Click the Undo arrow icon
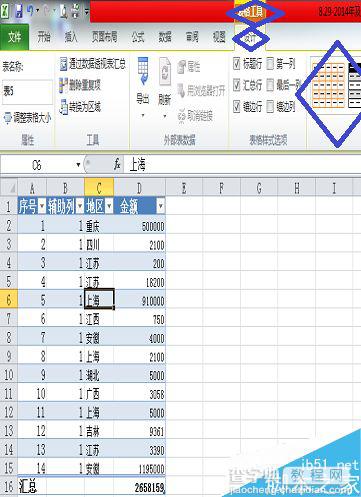Viewport: 361px width, 497px height. pos(30,11)
